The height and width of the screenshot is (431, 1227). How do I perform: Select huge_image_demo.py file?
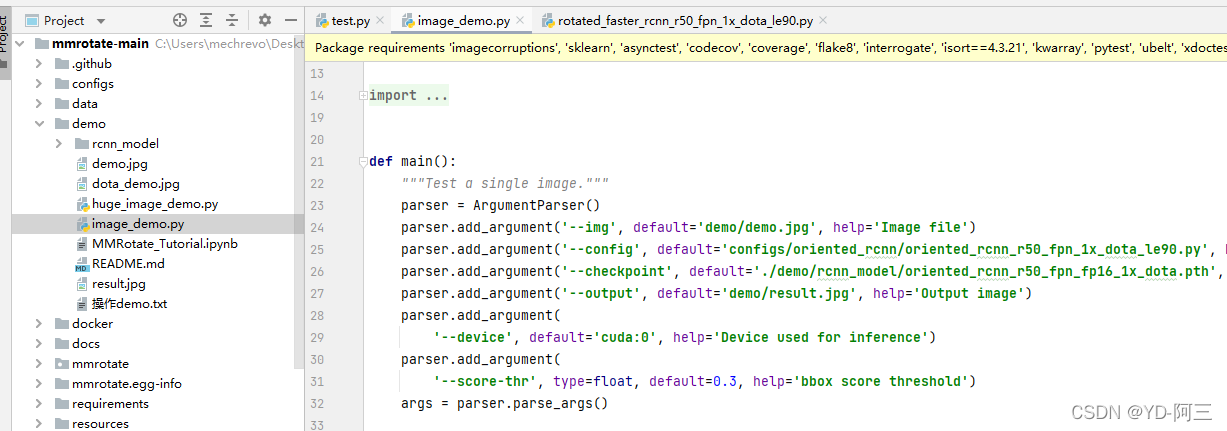(x=155, y=204)
